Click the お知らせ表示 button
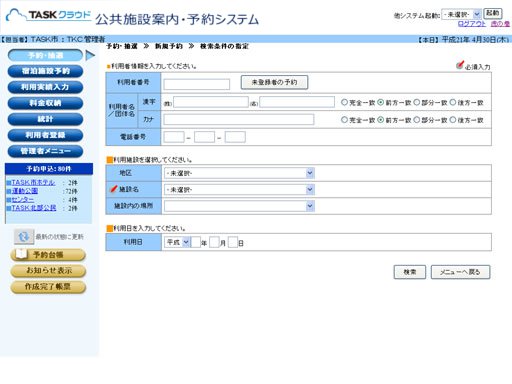Screen dimensions: 512x384 (48, 271)
